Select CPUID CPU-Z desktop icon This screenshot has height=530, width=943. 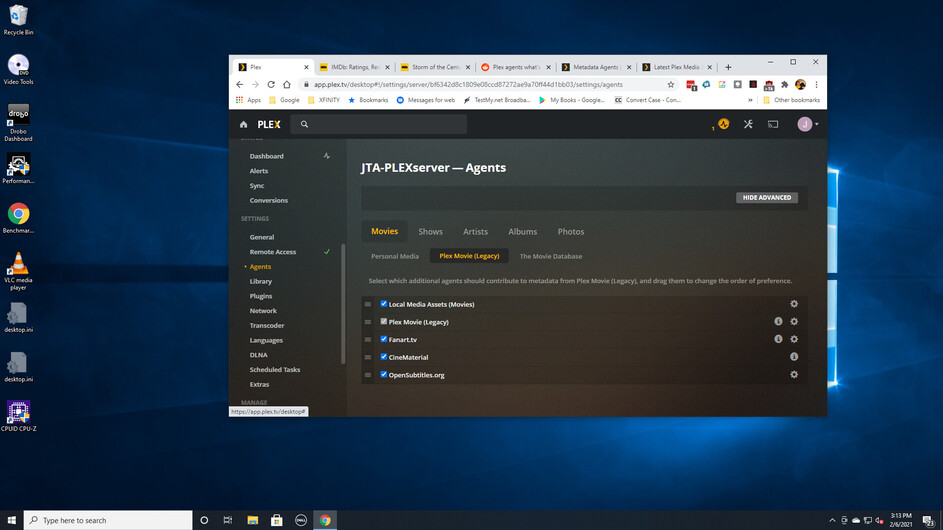18,416
